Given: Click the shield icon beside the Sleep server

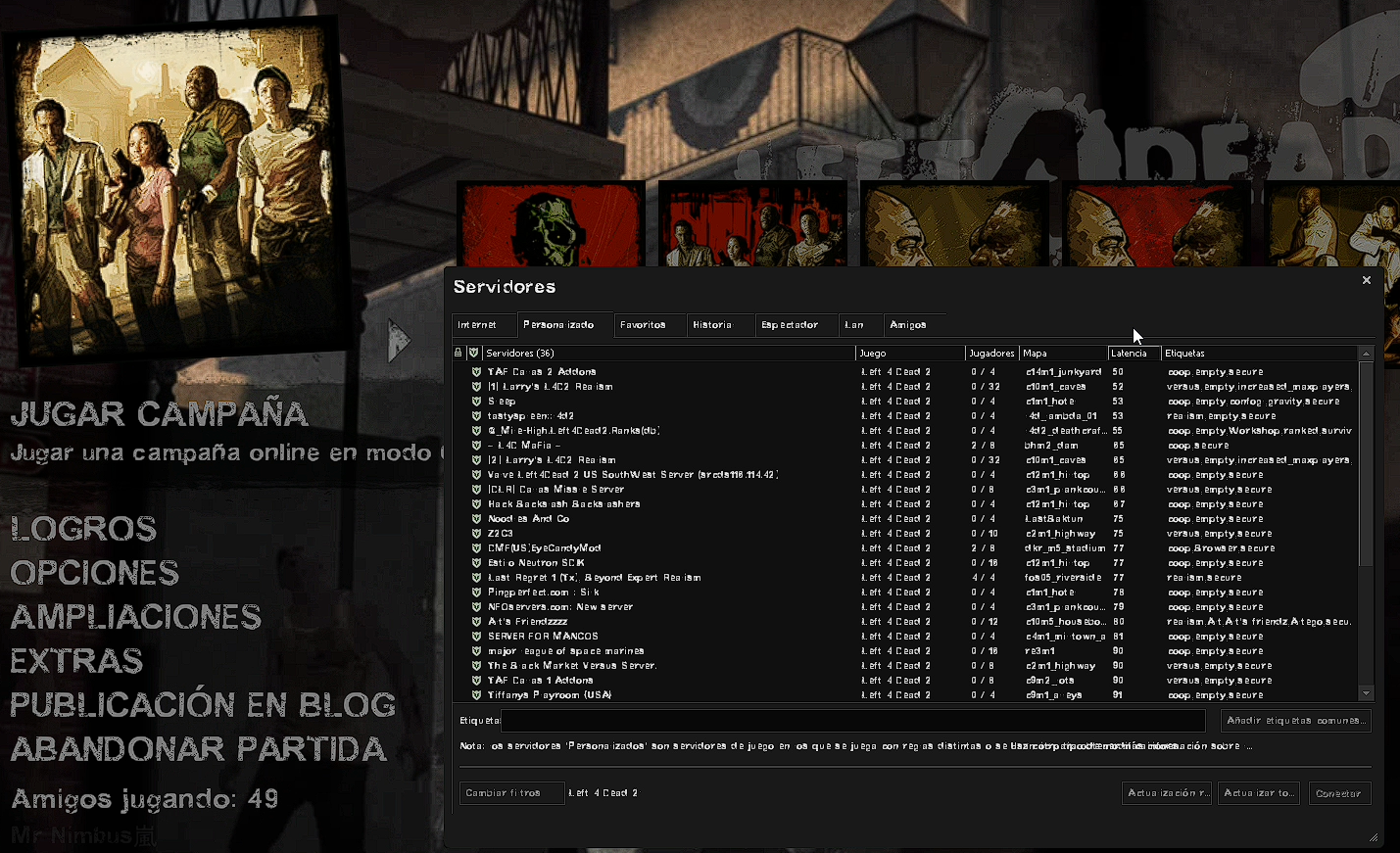Looking at the screenshot, I should (x=476, y=402).
